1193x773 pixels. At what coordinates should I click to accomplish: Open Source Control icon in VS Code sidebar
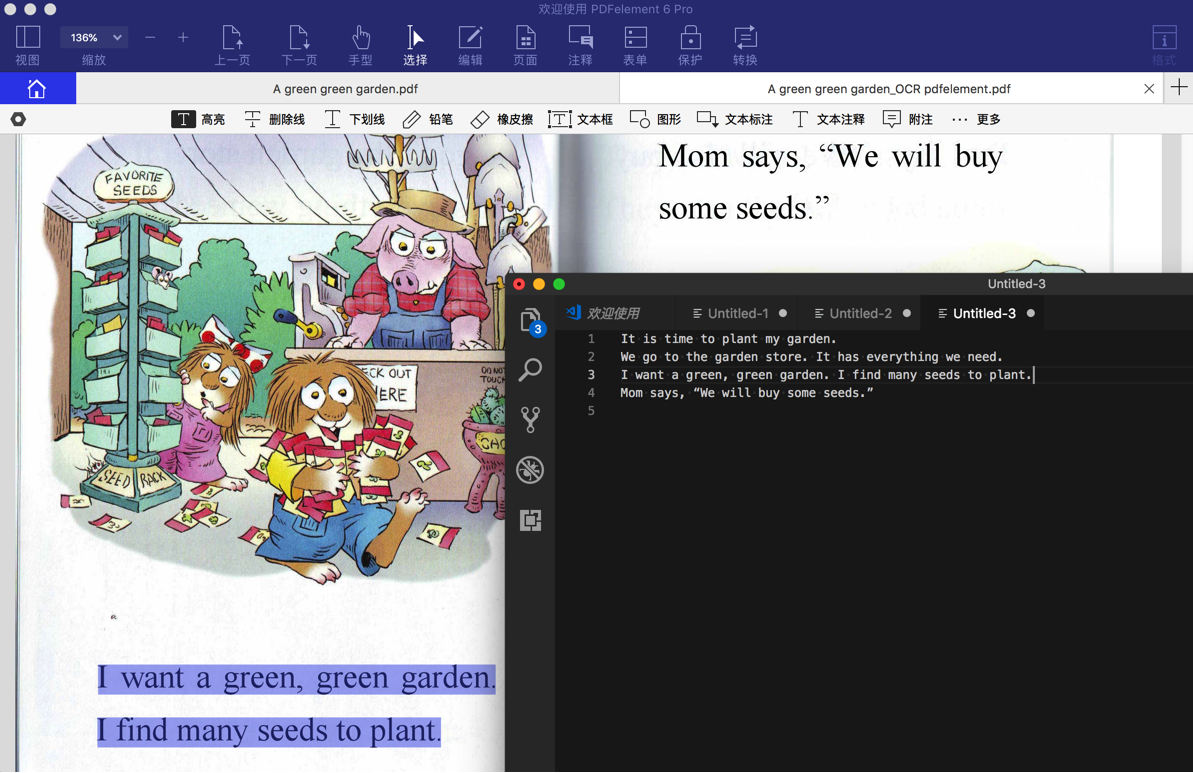pyautogui.click(x=530, y=419)
